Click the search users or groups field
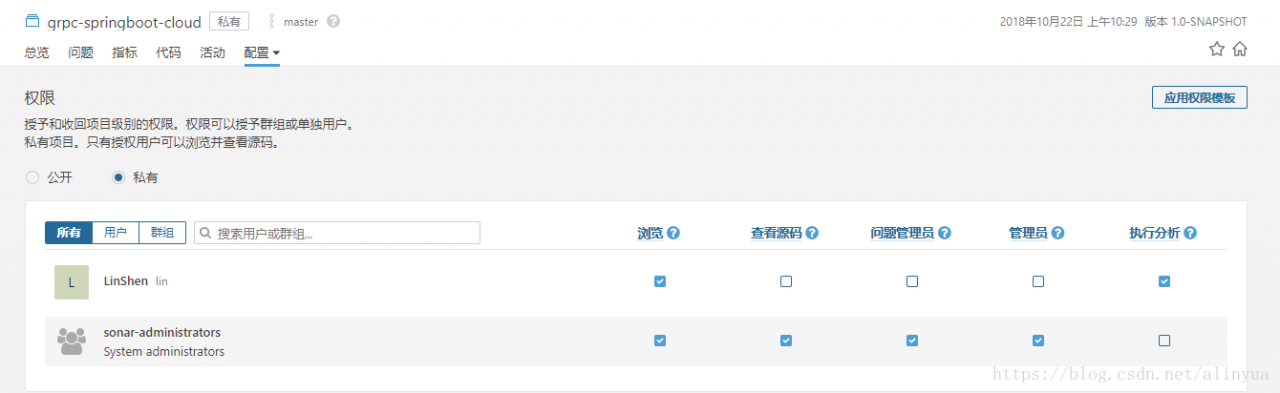 point(337,233)
